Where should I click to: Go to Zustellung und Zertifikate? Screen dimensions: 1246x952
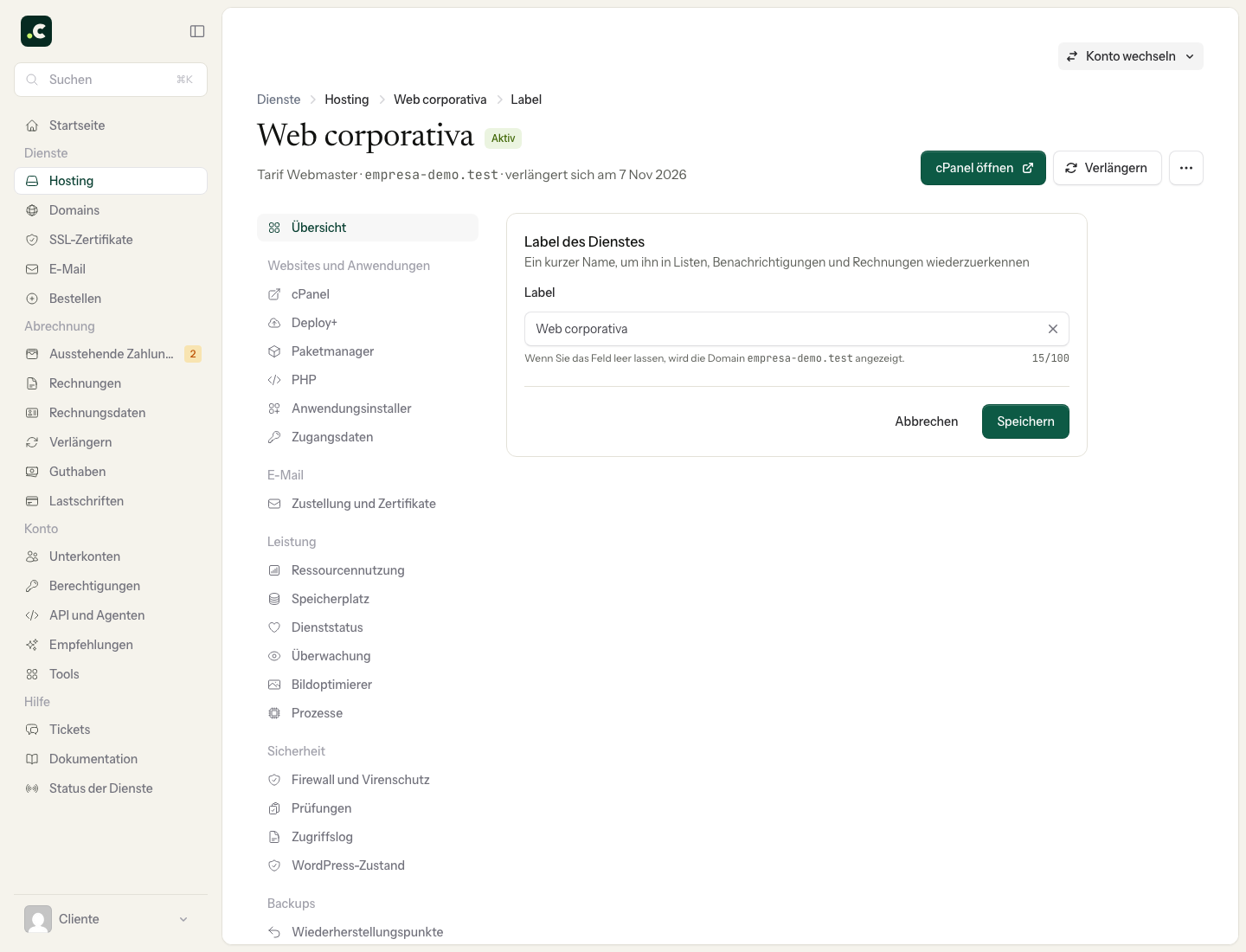click(x=368, y=504)
